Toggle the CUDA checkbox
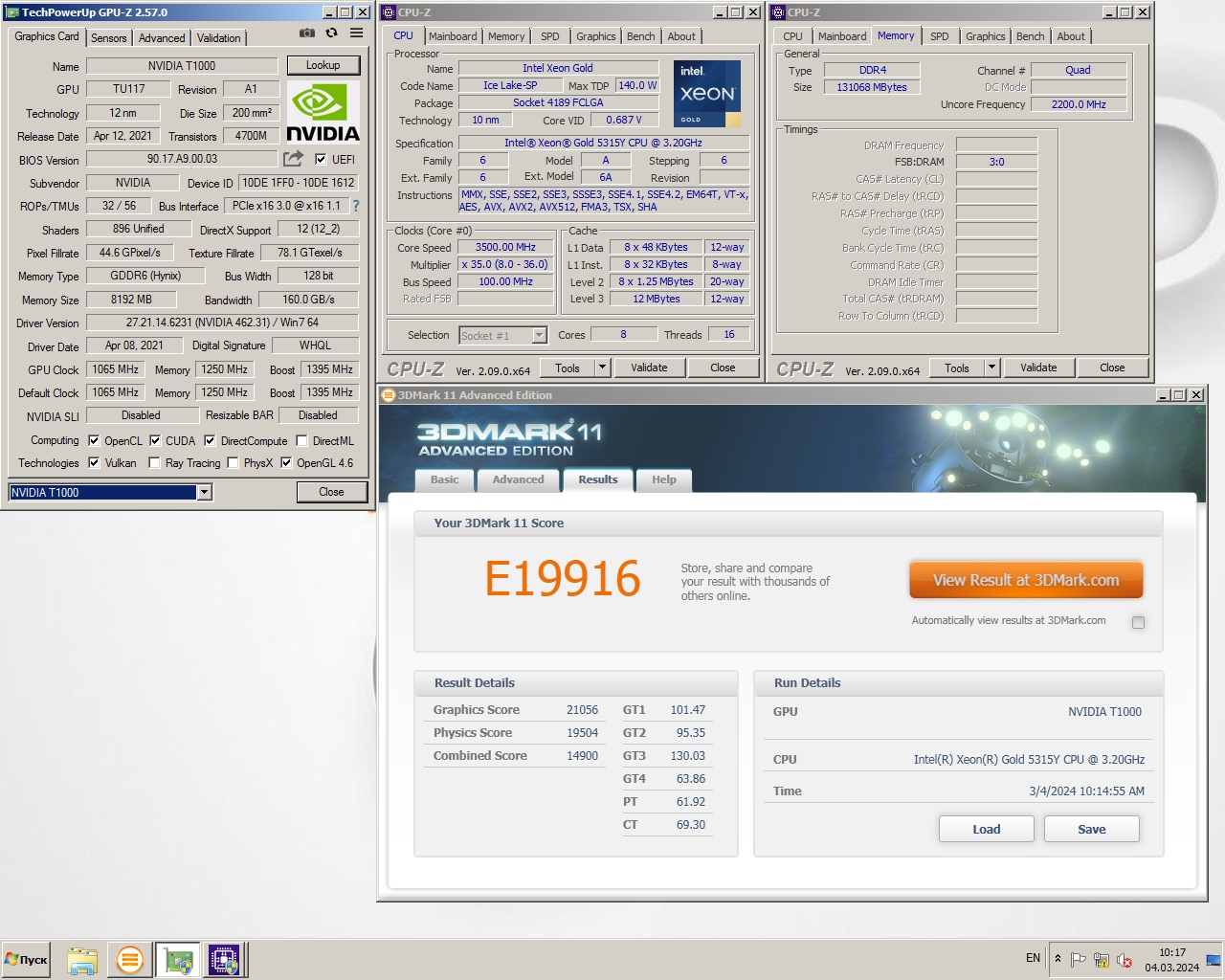The width and height of the screenshot is (1225, 980). pyautogui.click(x=155, y=441)
